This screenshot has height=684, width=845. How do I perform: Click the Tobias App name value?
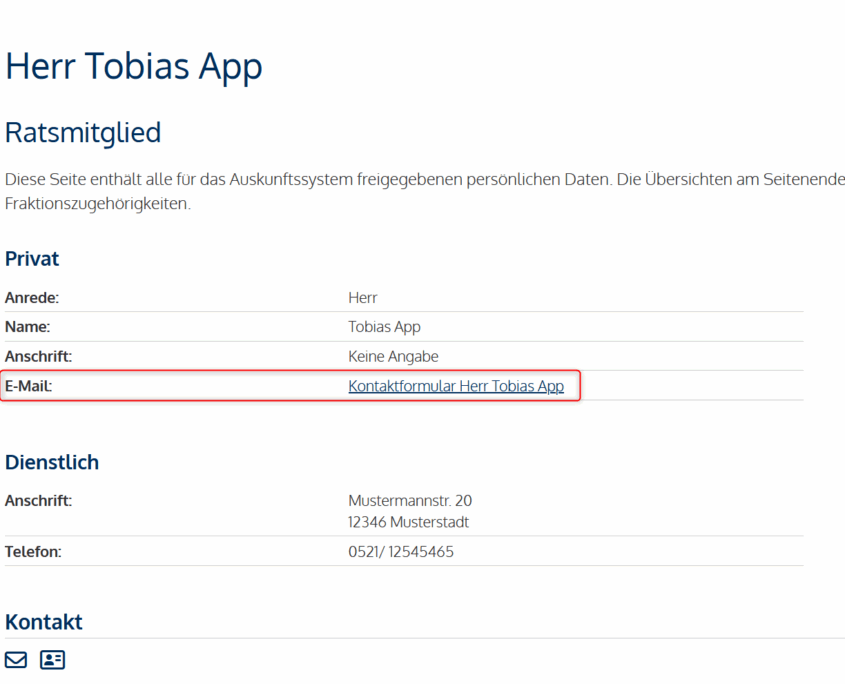384,327
